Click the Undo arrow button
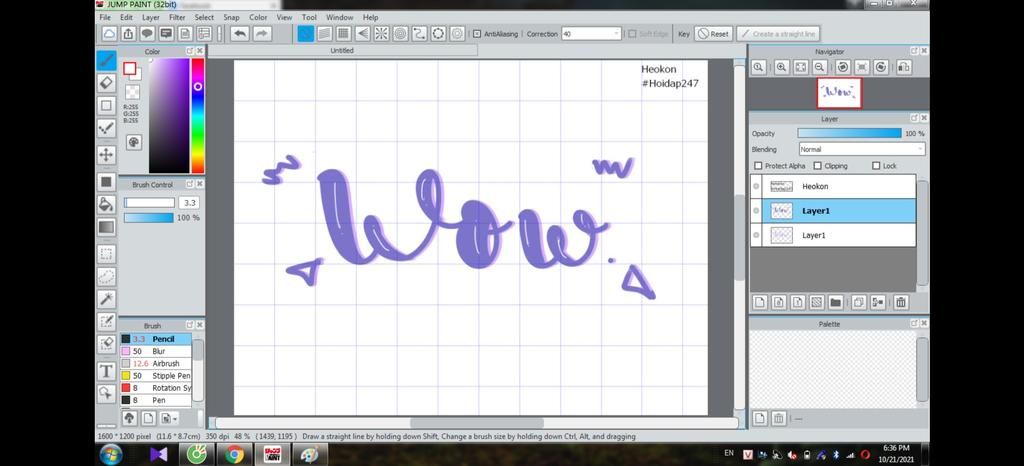Viewport: 1024px width, 466px height. tap(240, 33)
